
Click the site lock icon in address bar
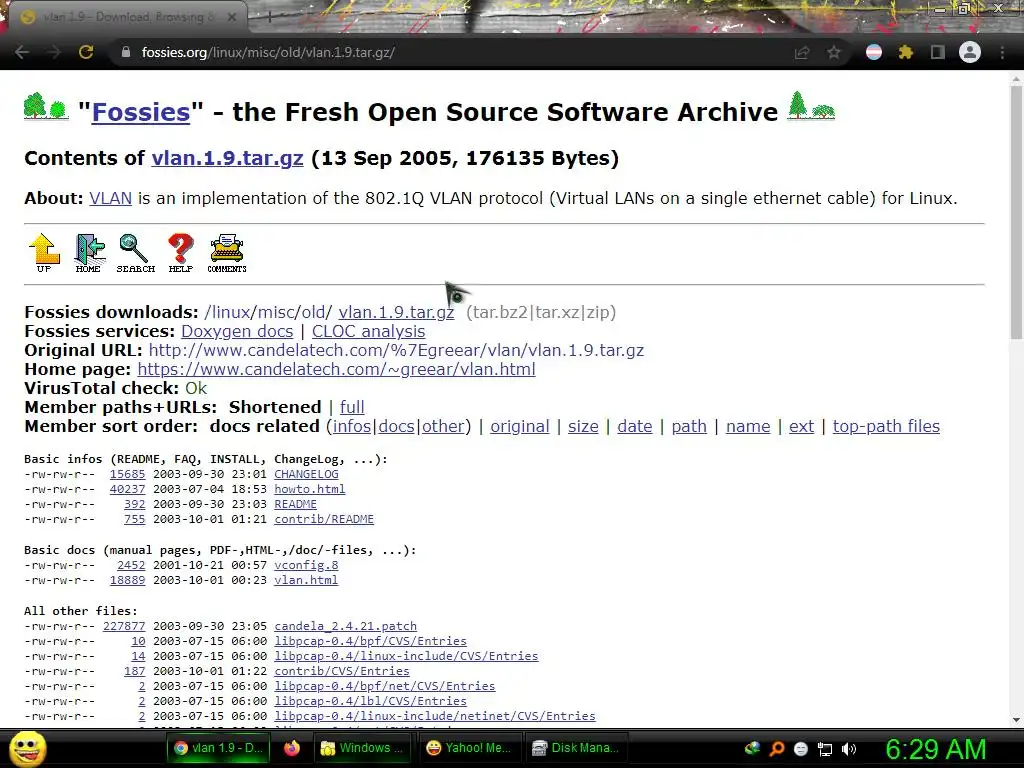126,52
